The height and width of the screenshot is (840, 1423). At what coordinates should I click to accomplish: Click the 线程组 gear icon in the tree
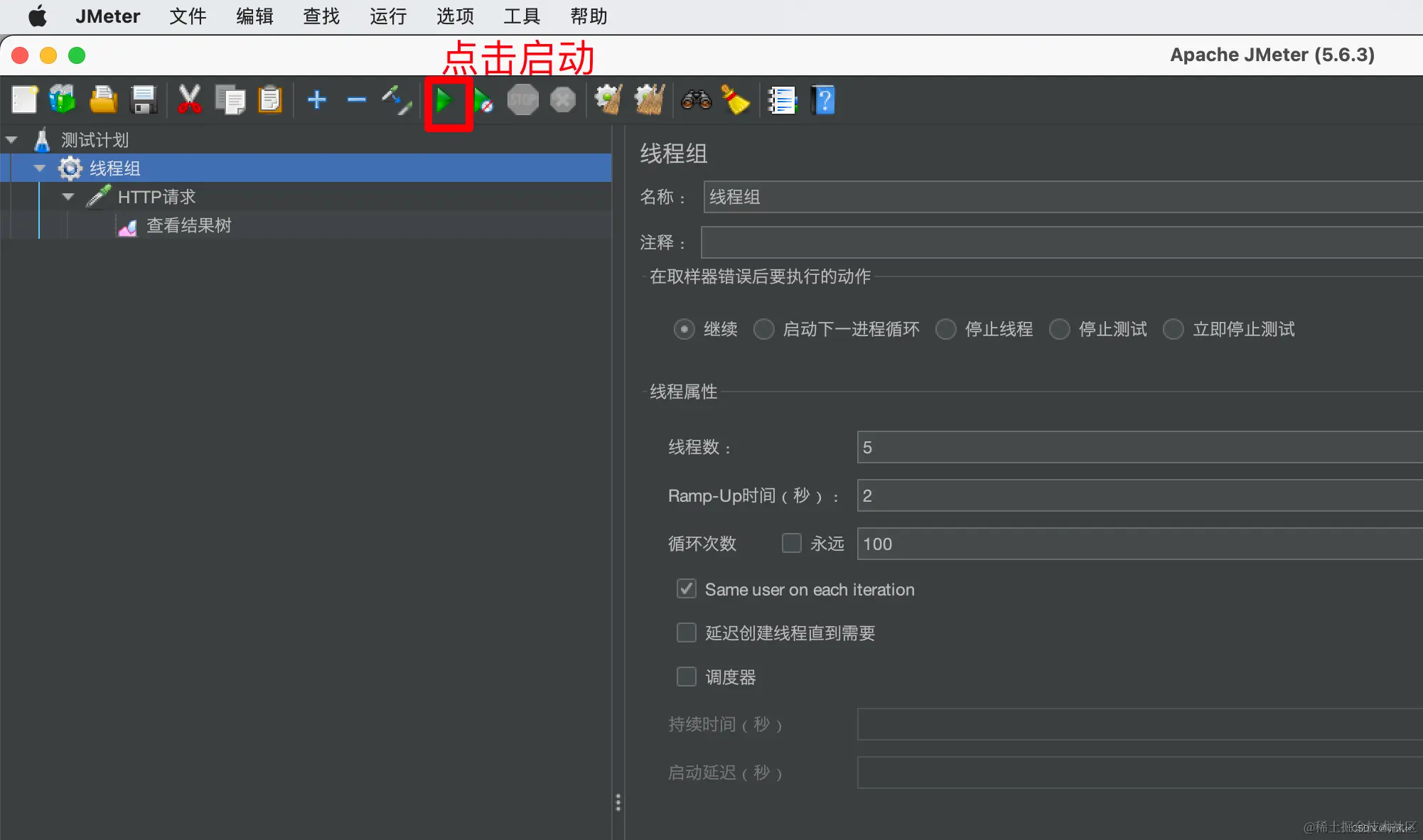coord(70,168)
